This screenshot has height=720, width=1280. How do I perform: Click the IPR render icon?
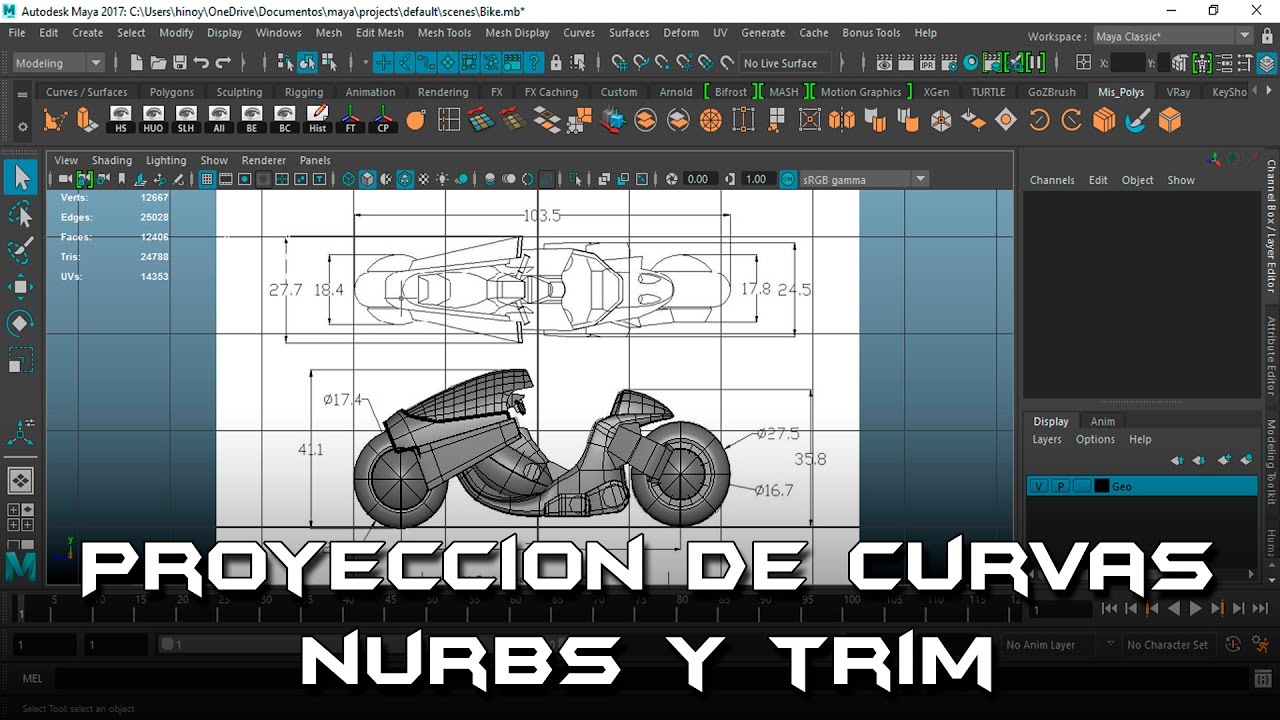[927, 63]
